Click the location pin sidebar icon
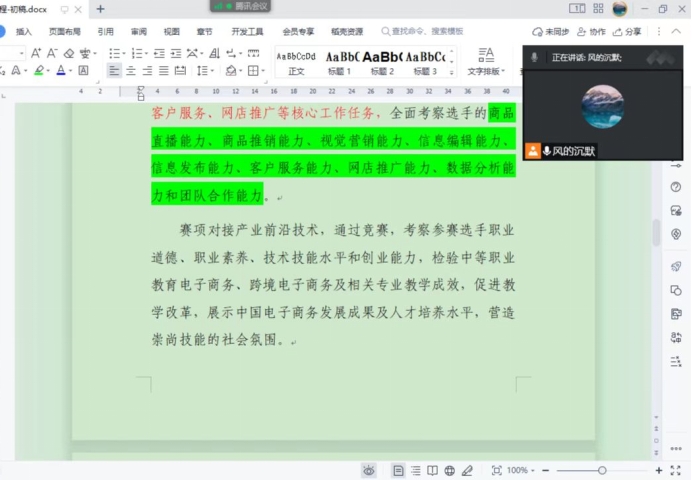The height and width of the screenshot is (480, 692). [676, 234]
